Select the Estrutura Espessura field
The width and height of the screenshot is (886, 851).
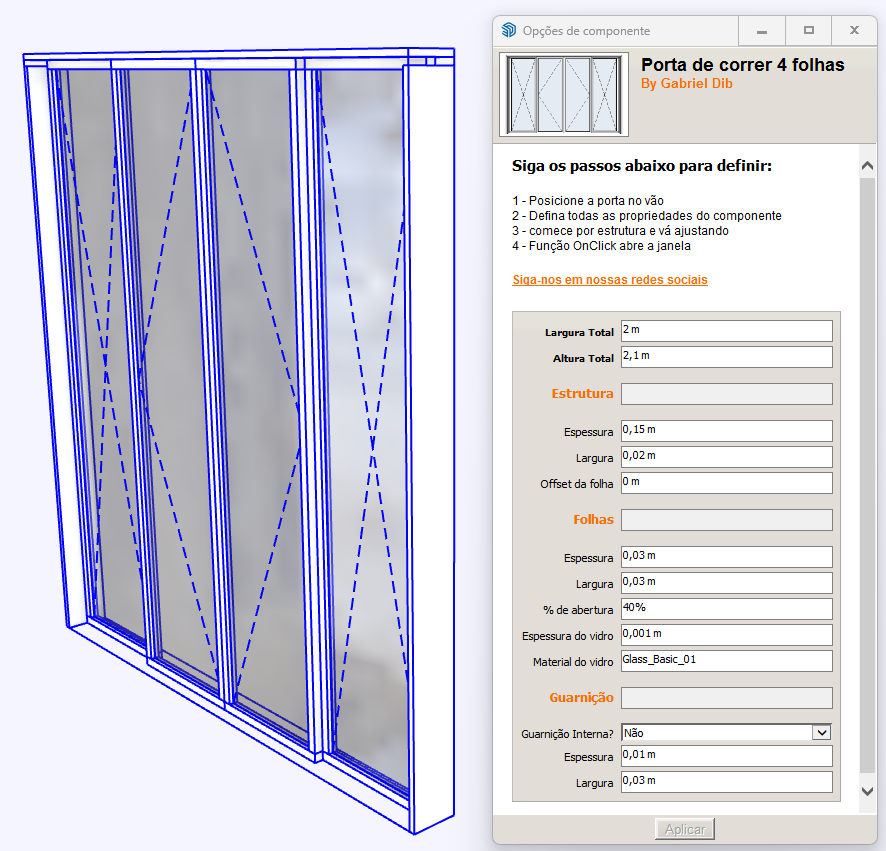(726, 431)
